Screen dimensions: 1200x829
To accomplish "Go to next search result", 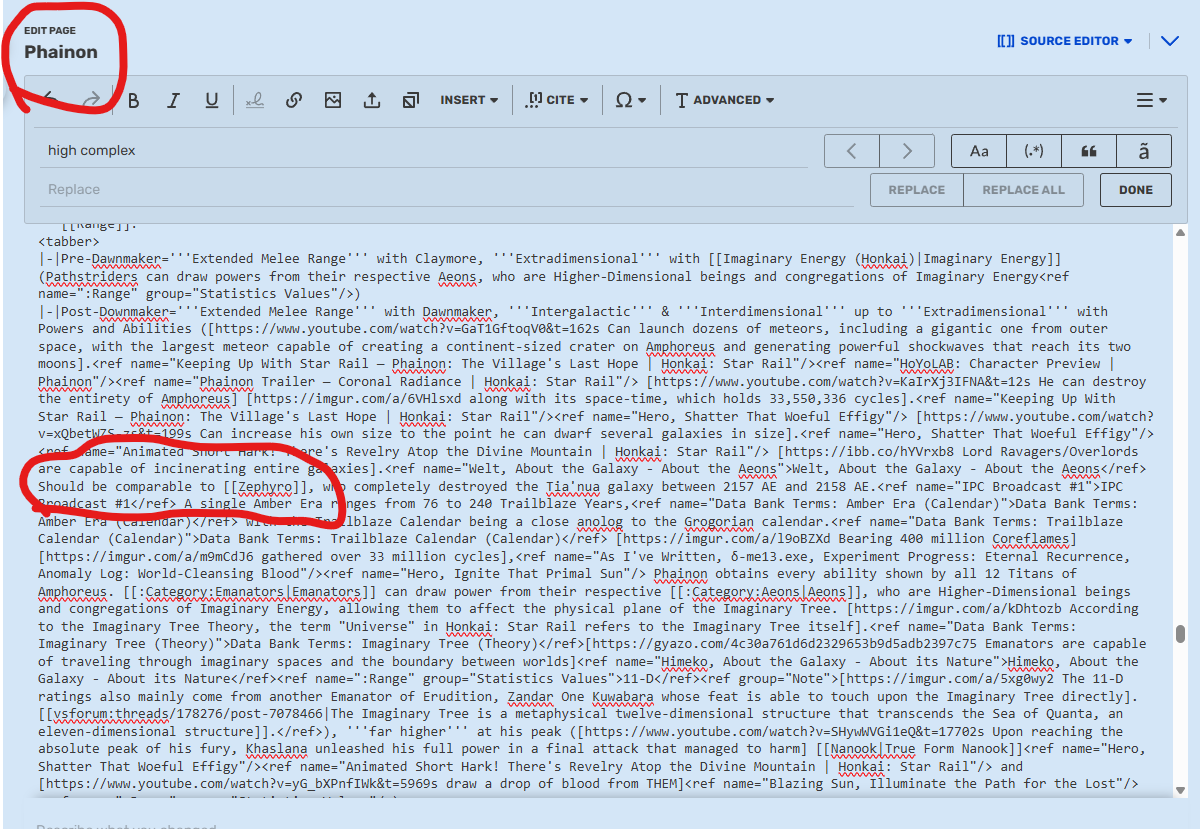I will click(907, 151).
